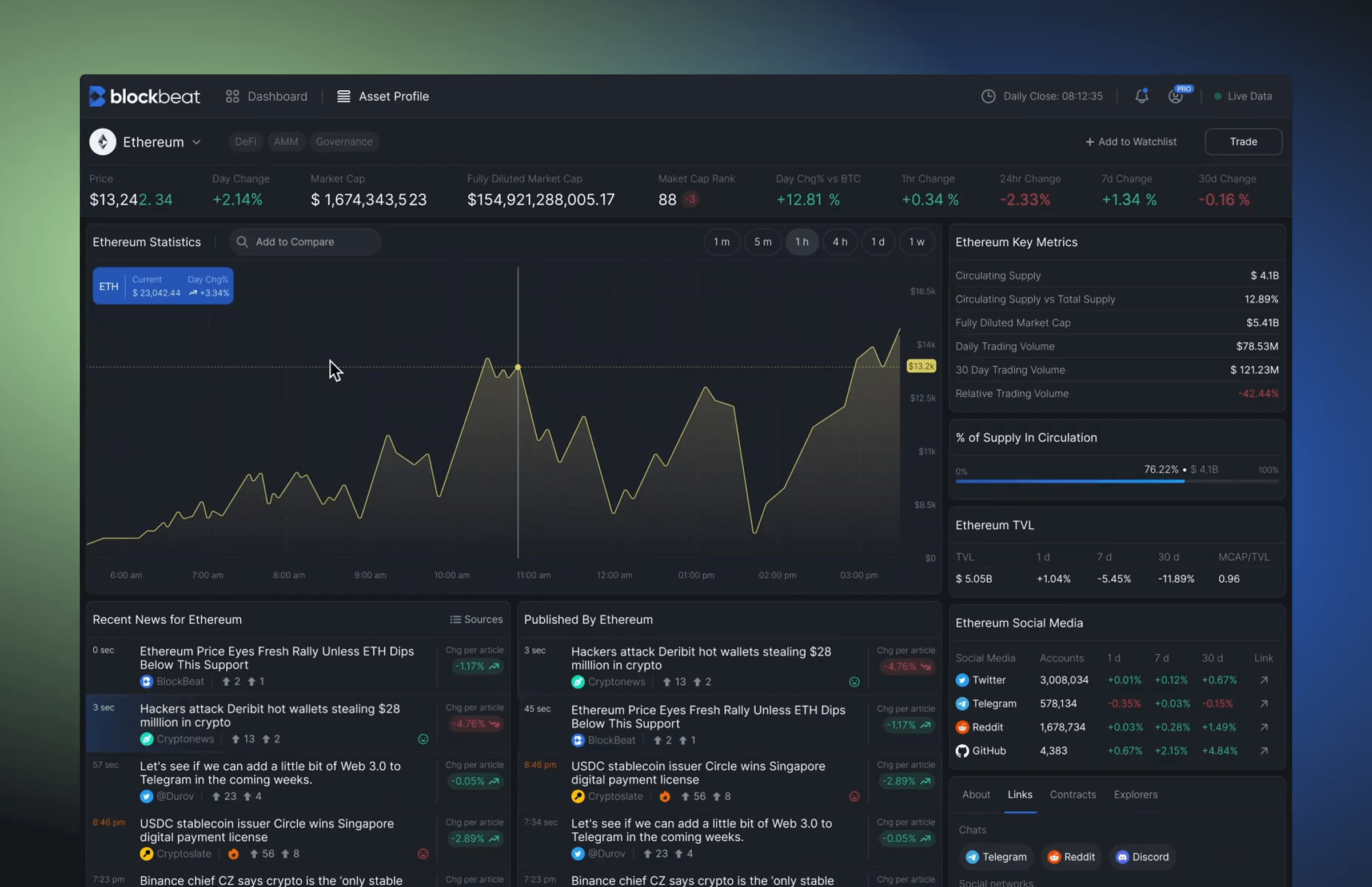The height and width of the screenshot is (887, 1372).
Task: Switch to the Links tab
Action: pos(1019,795)
